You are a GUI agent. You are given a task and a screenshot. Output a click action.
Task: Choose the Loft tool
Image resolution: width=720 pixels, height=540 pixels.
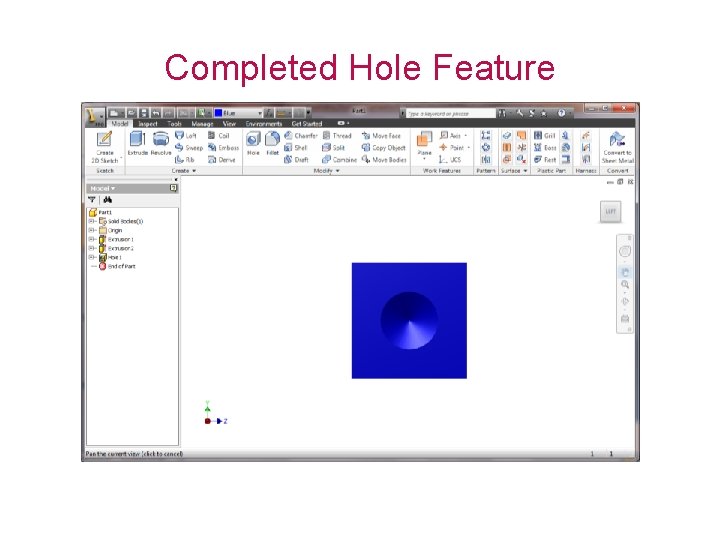[186, 135]
